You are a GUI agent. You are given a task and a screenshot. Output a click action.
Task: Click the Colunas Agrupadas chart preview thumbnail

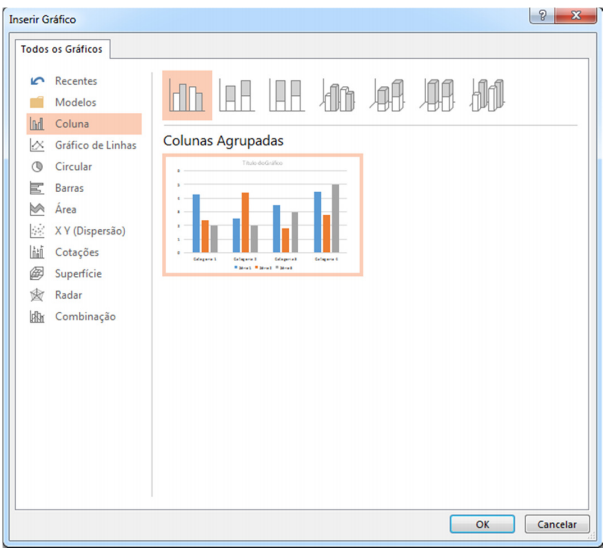point(262,215)
